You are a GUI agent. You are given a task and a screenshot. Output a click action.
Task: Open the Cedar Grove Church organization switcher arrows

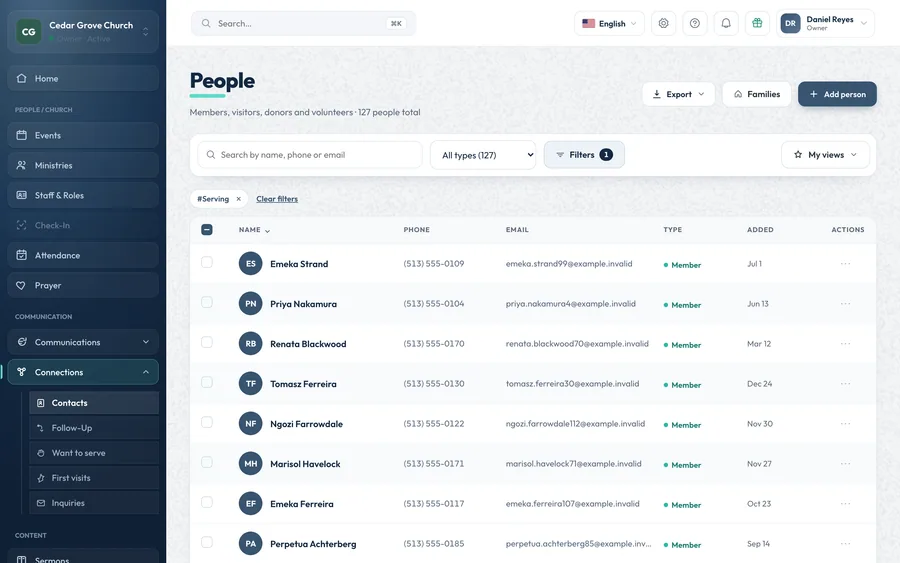[x=146, y=32]
